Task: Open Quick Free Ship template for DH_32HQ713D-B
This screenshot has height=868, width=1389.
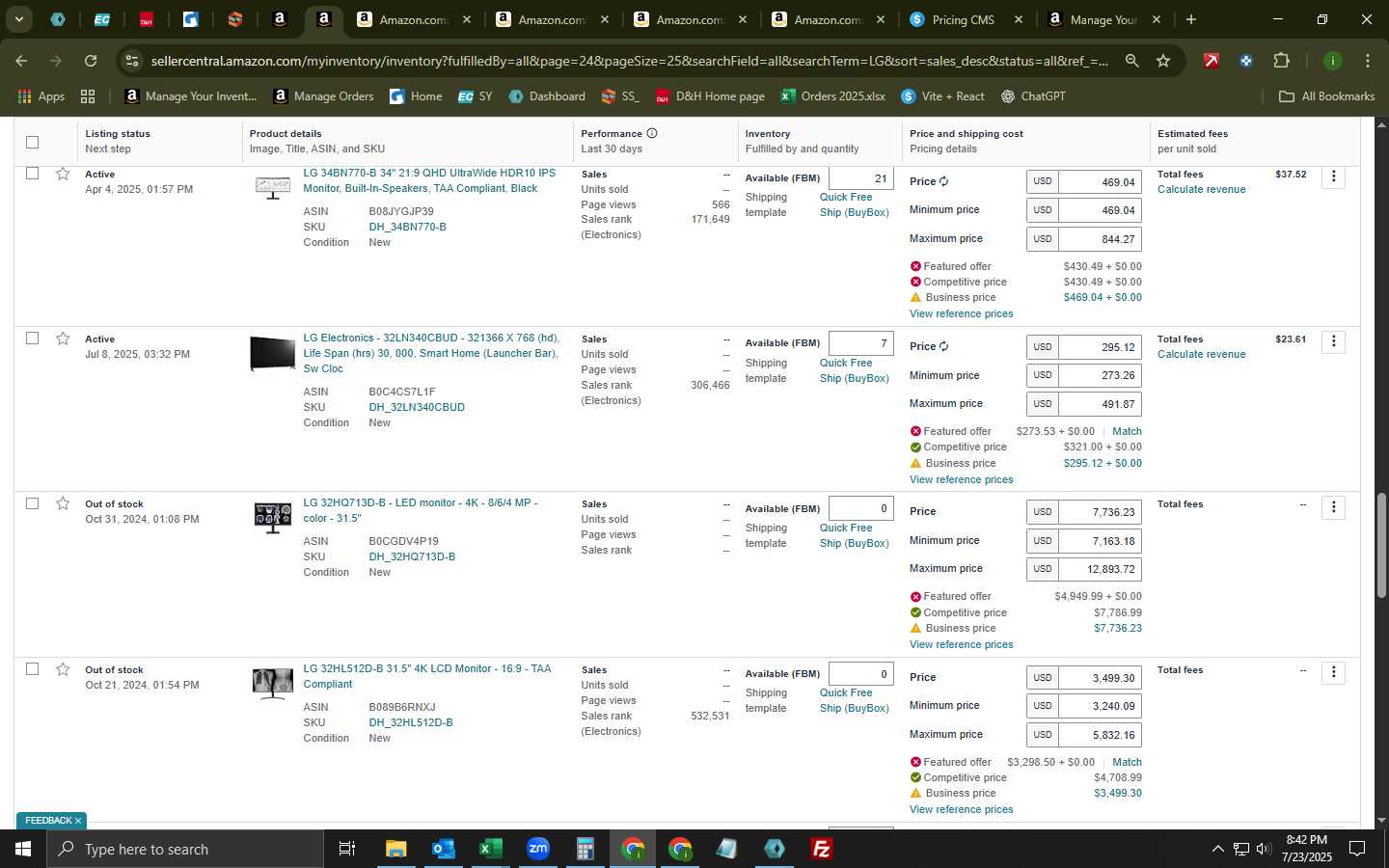Action: point(854,535)
